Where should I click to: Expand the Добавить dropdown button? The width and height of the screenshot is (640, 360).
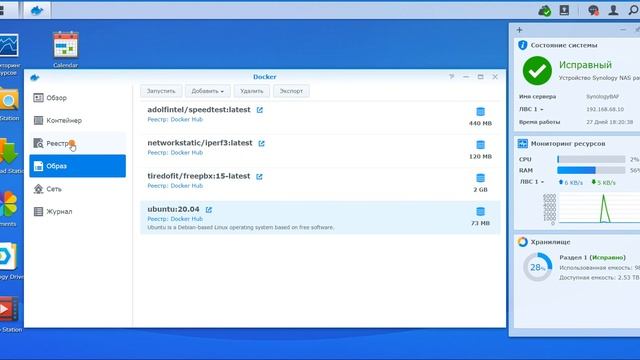click(x=207, y=91)
